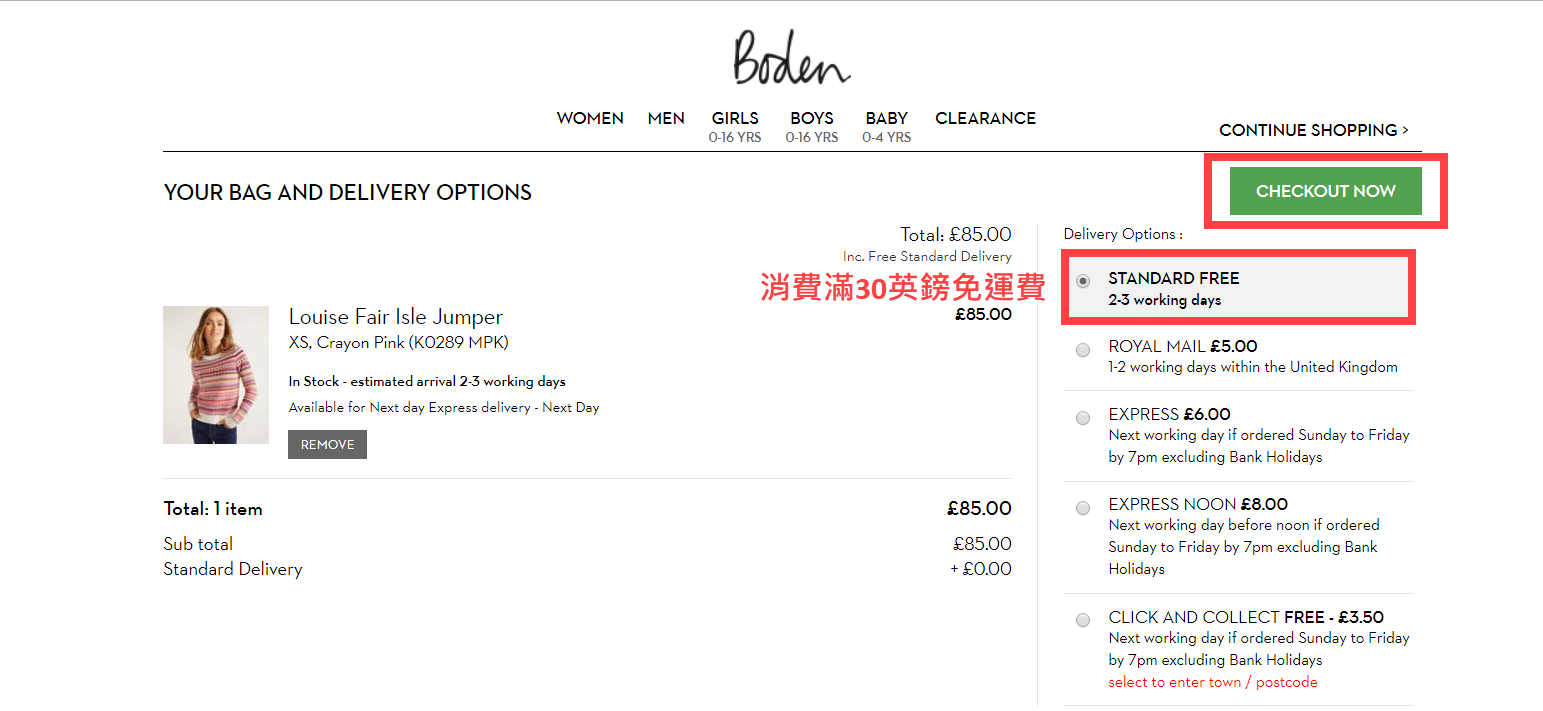The width and height of the screenshot is (1543, 711).
Task: Click 'select to enter town / postcode'
Action: click(x=1212, y=682)
